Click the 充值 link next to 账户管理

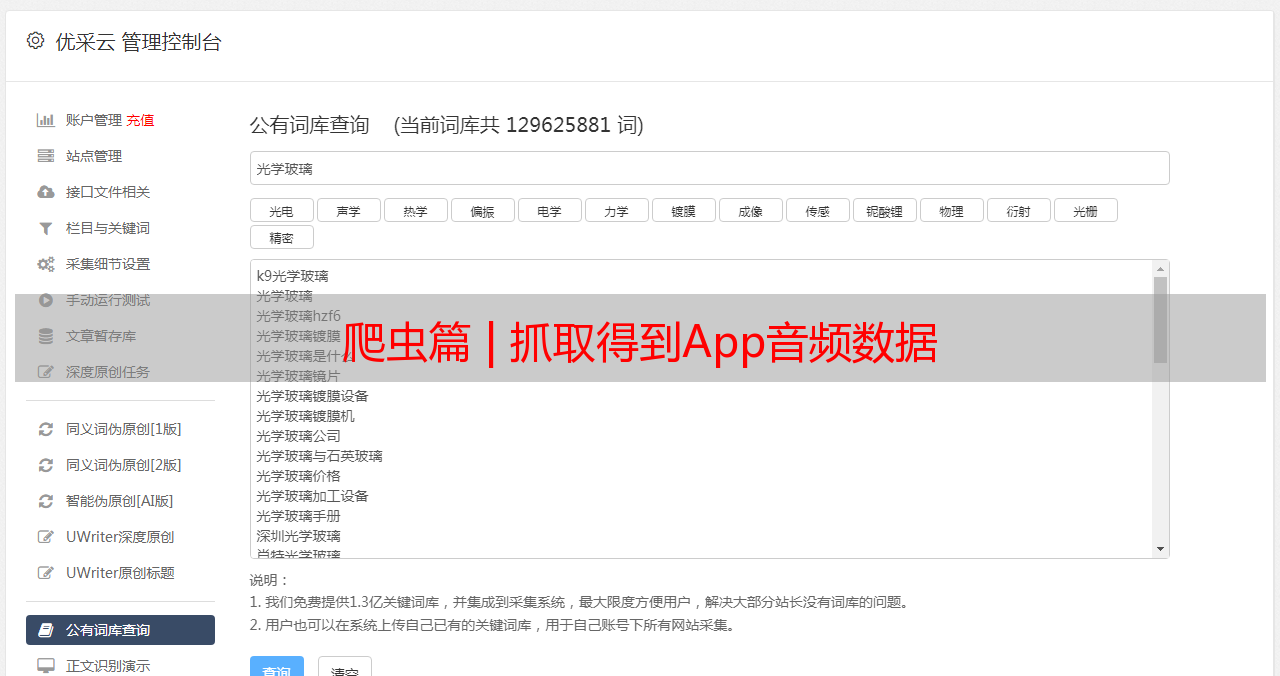pyautogui.click(x=140, y=120)
